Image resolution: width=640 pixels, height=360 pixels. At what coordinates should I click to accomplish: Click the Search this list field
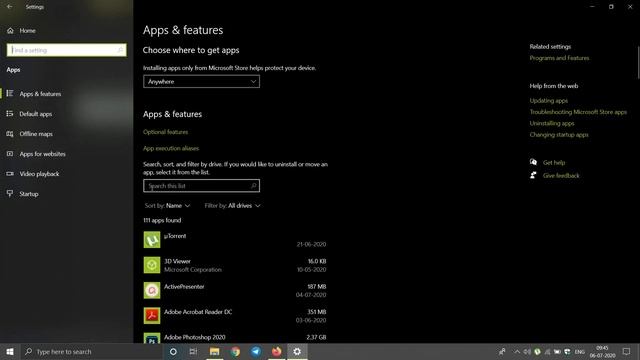click(x=201, y=186)
